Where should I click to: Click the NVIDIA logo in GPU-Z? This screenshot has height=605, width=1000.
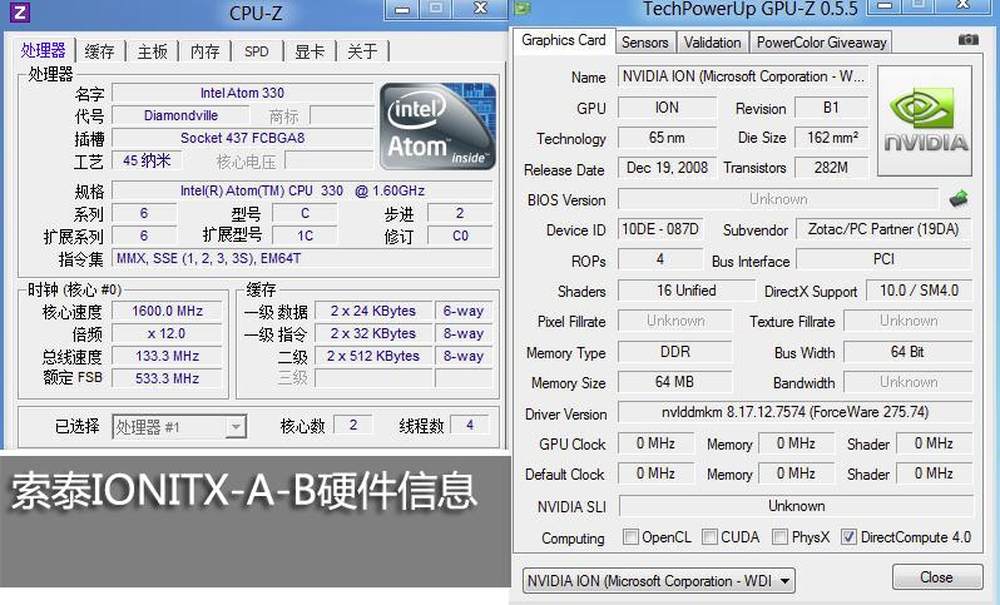(924, 121)
